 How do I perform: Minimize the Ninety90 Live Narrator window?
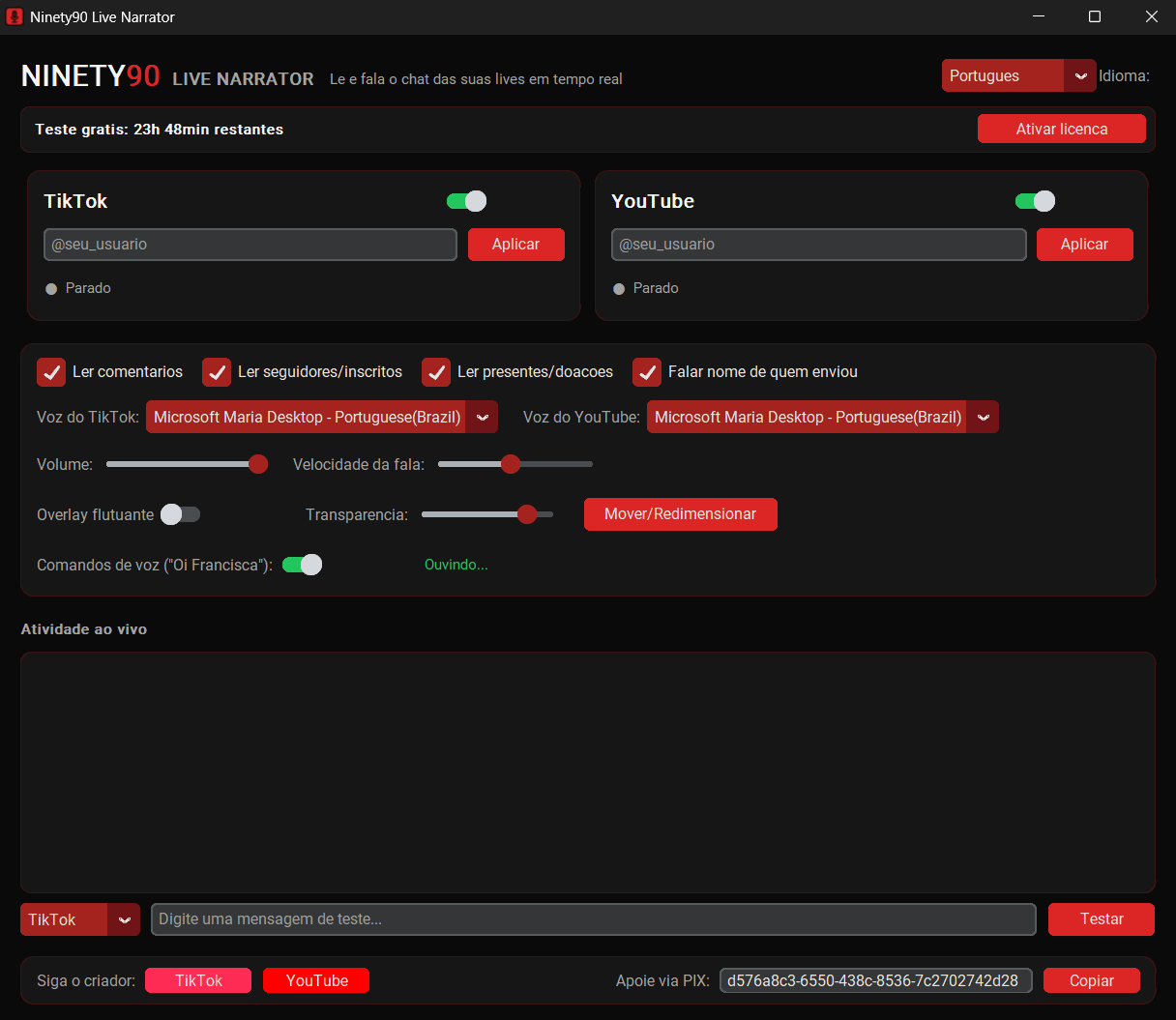[1039, 16]
